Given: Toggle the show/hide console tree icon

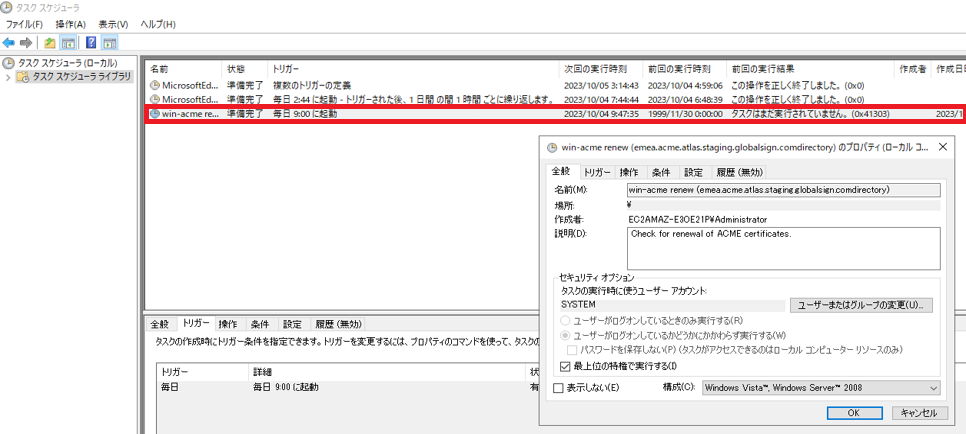Looking at the screenshot, I should (69, 43).
